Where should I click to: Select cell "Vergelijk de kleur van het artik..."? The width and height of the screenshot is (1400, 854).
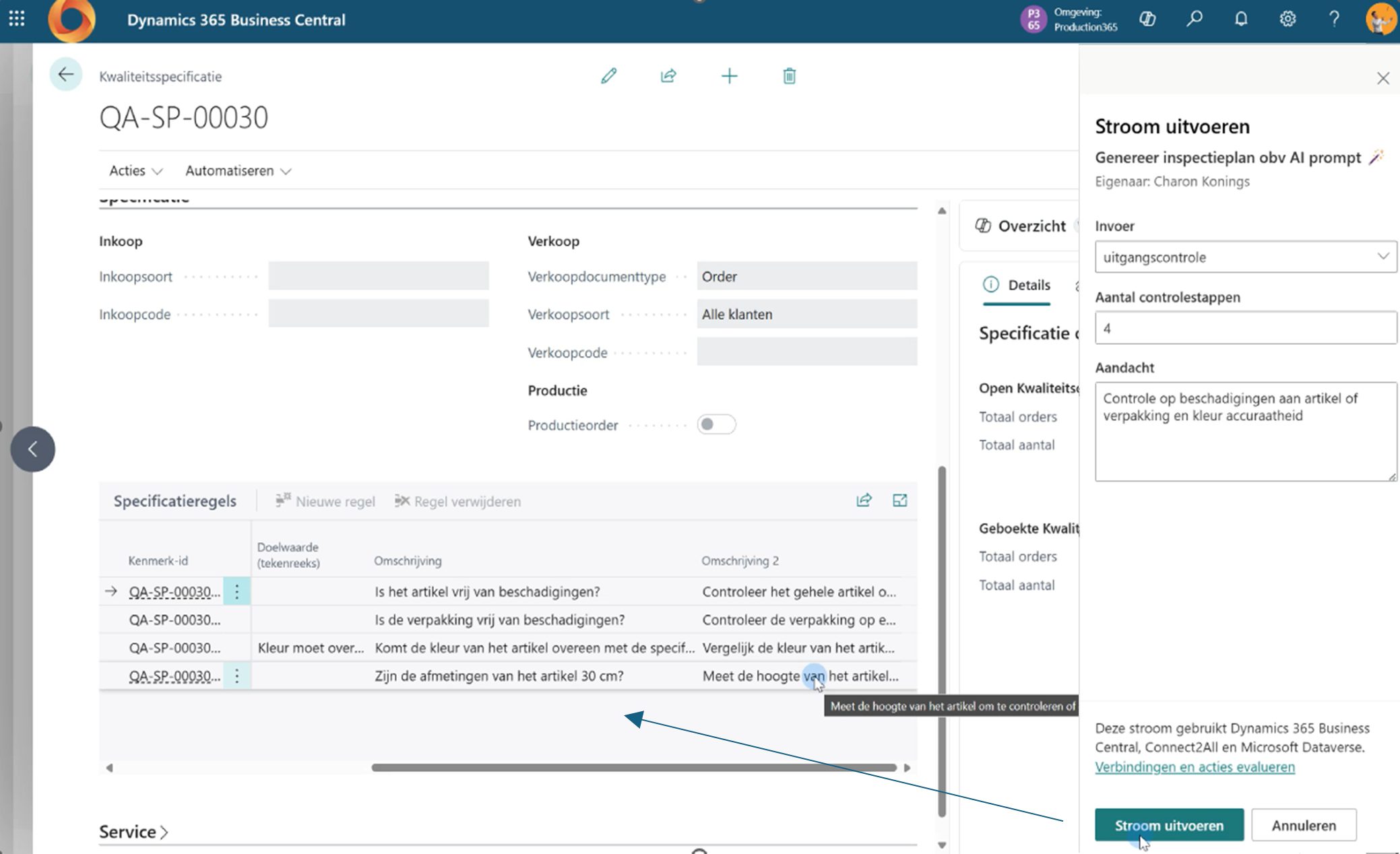click(x=798, y=648)
